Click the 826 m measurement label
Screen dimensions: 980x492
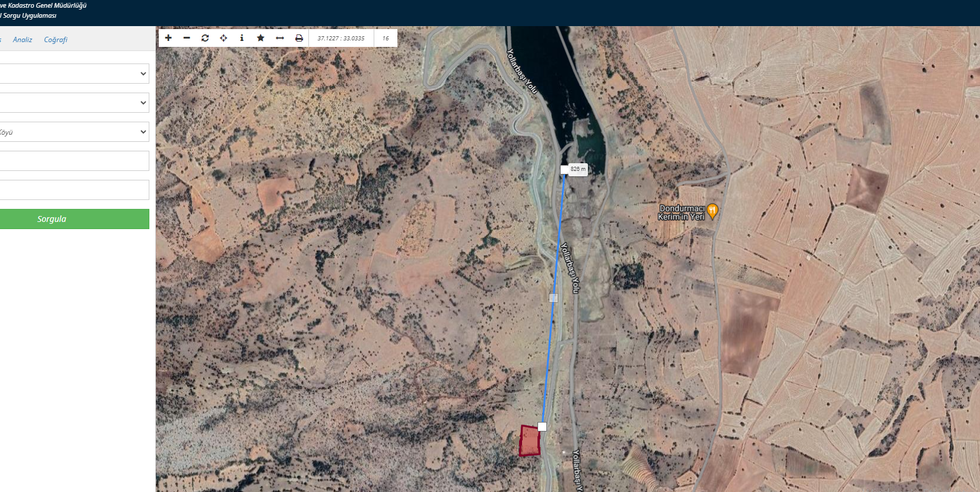pyautogui.click(x=578, y=169)
